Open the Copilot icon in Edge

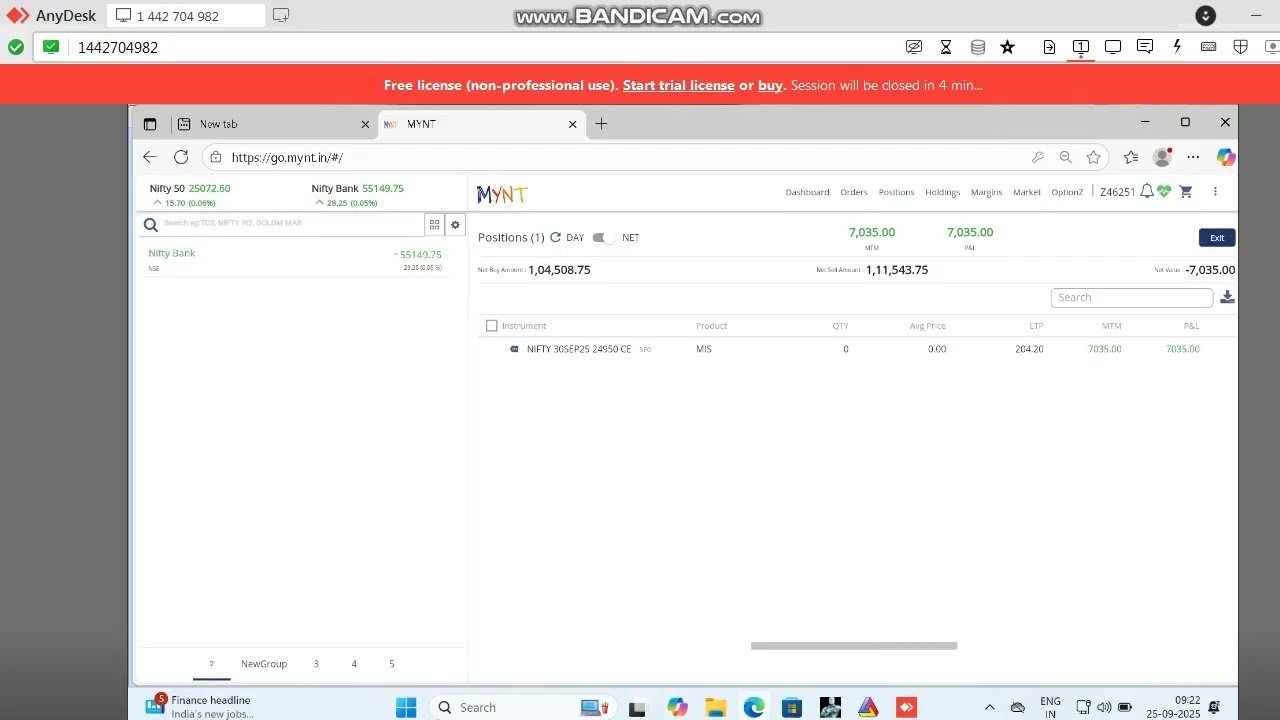click(x=1226, y=157)
